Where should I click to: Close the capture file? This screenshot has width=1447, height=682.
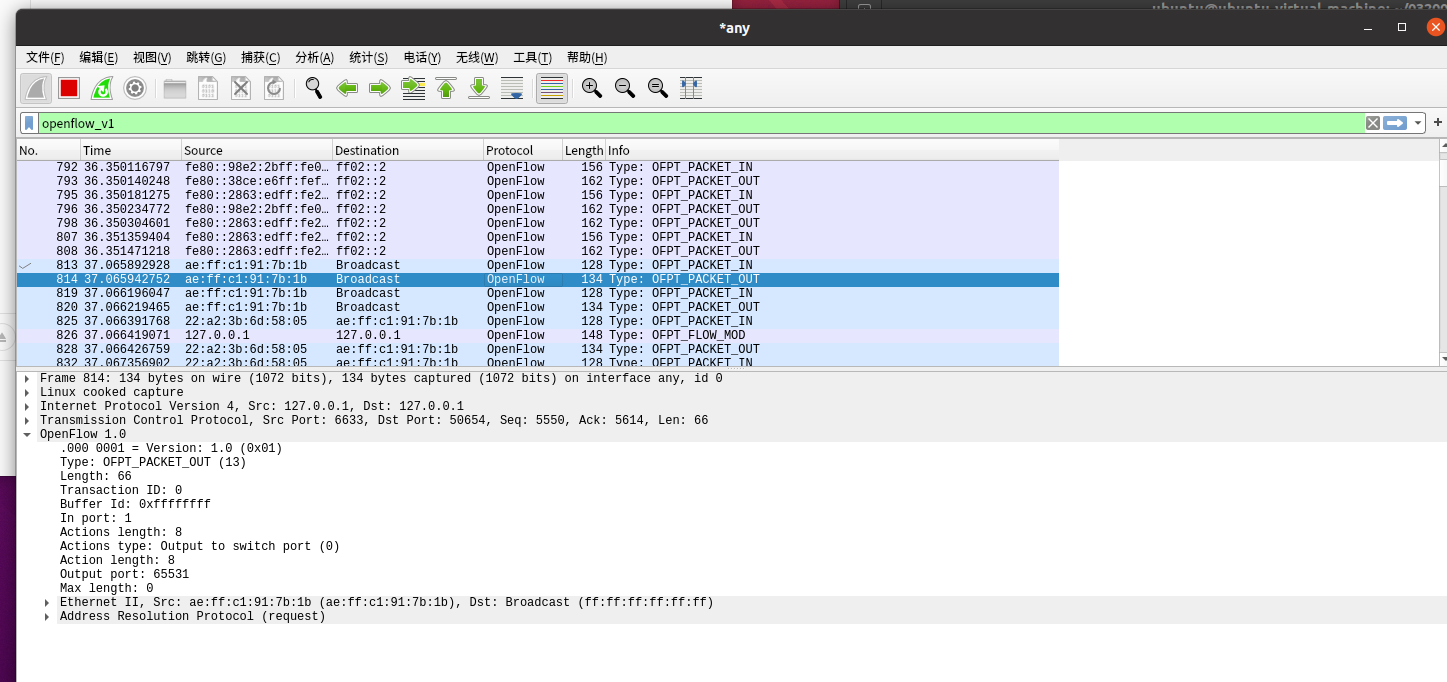241,88
